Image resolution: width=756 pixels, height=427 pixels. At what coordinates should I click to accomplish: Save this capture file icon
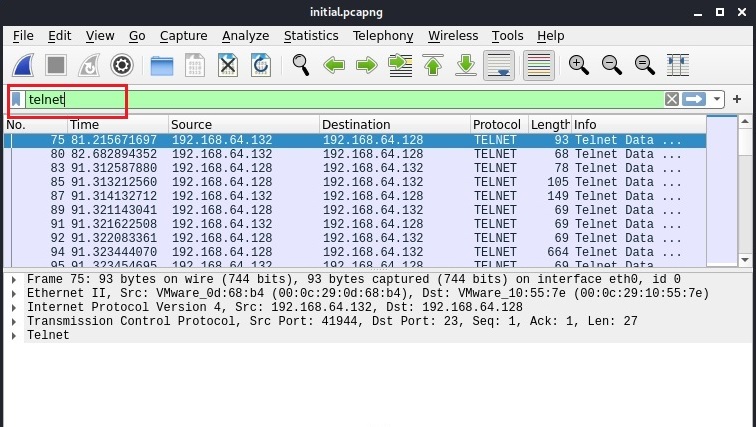[x=195, y=65]
